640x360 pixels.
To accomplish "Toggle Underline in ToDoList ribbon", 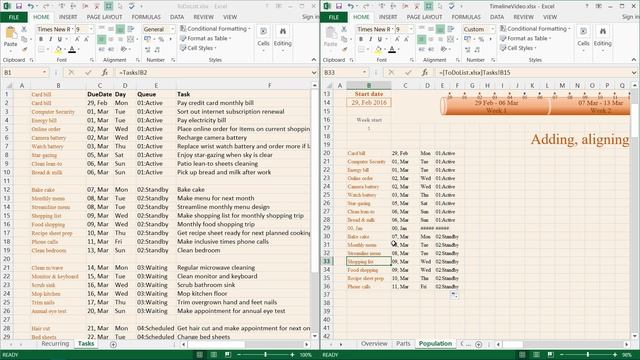I will [60, 39].
